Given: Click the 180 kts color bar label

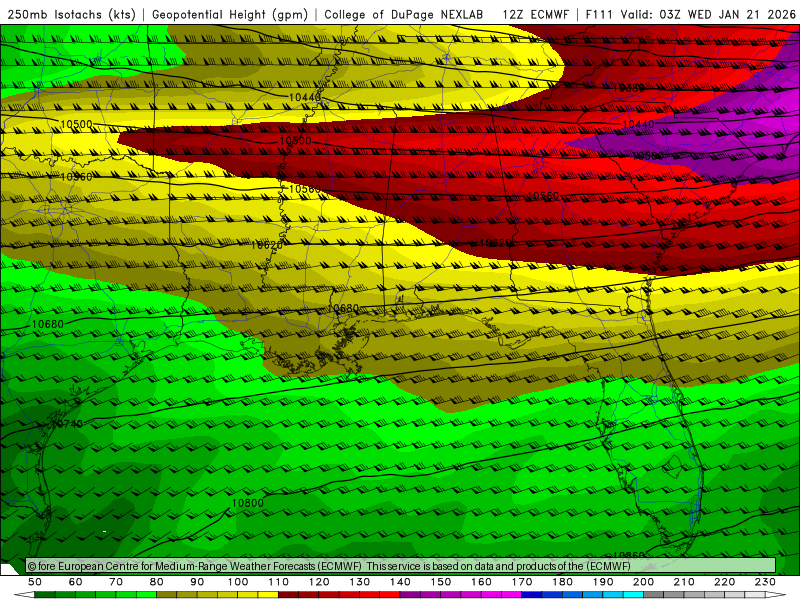Looking at the screenshot, I should coord(562,582).
